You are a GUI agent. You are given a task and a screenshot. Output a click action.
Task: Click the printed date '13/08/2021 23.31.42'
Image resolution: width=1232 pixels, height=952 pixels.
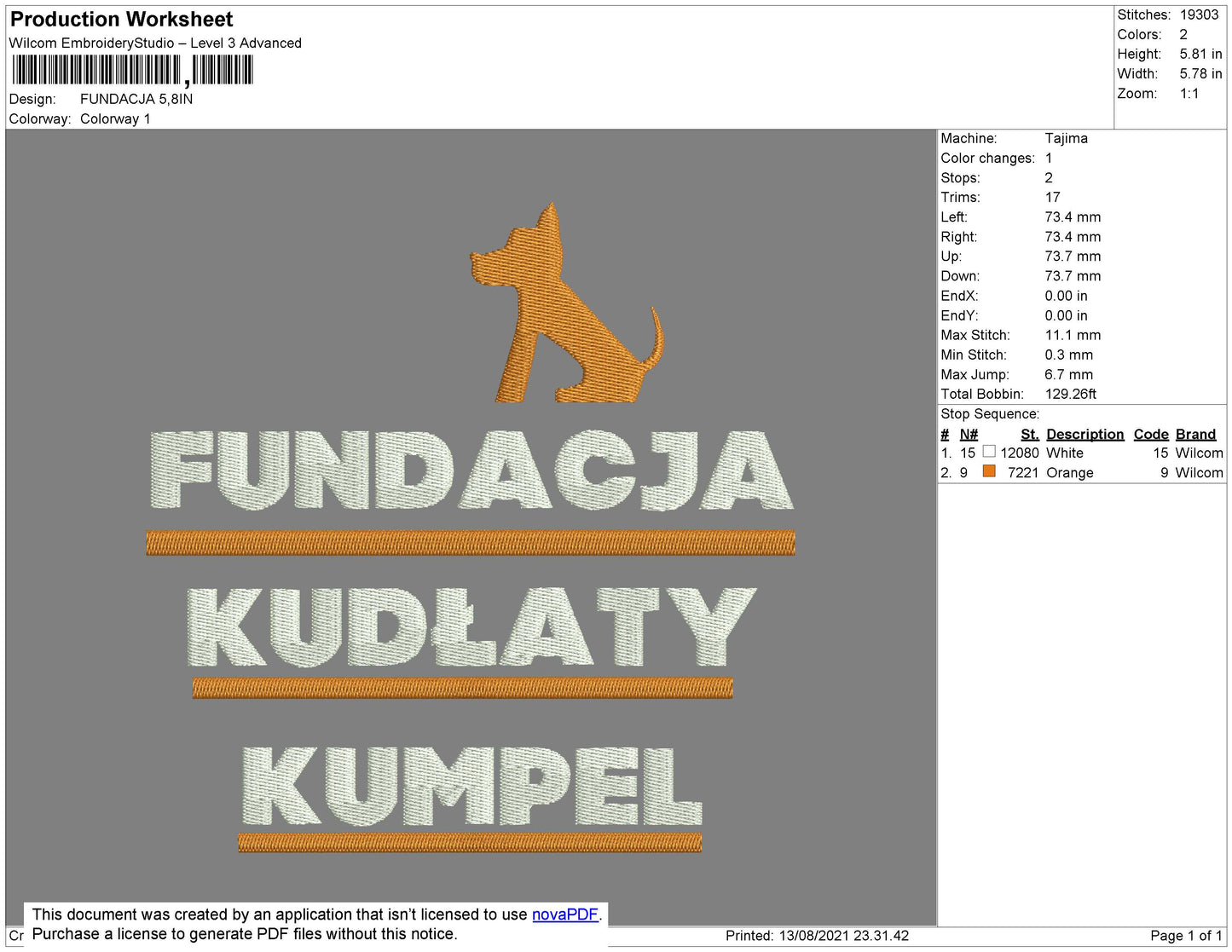click(x=844, y=936)
